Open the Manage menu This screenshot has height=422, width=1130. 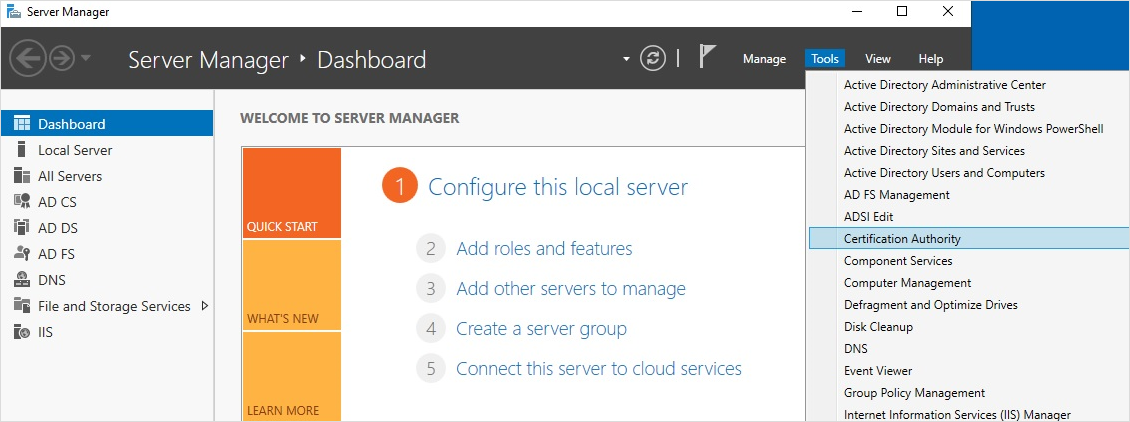point(764,59)
